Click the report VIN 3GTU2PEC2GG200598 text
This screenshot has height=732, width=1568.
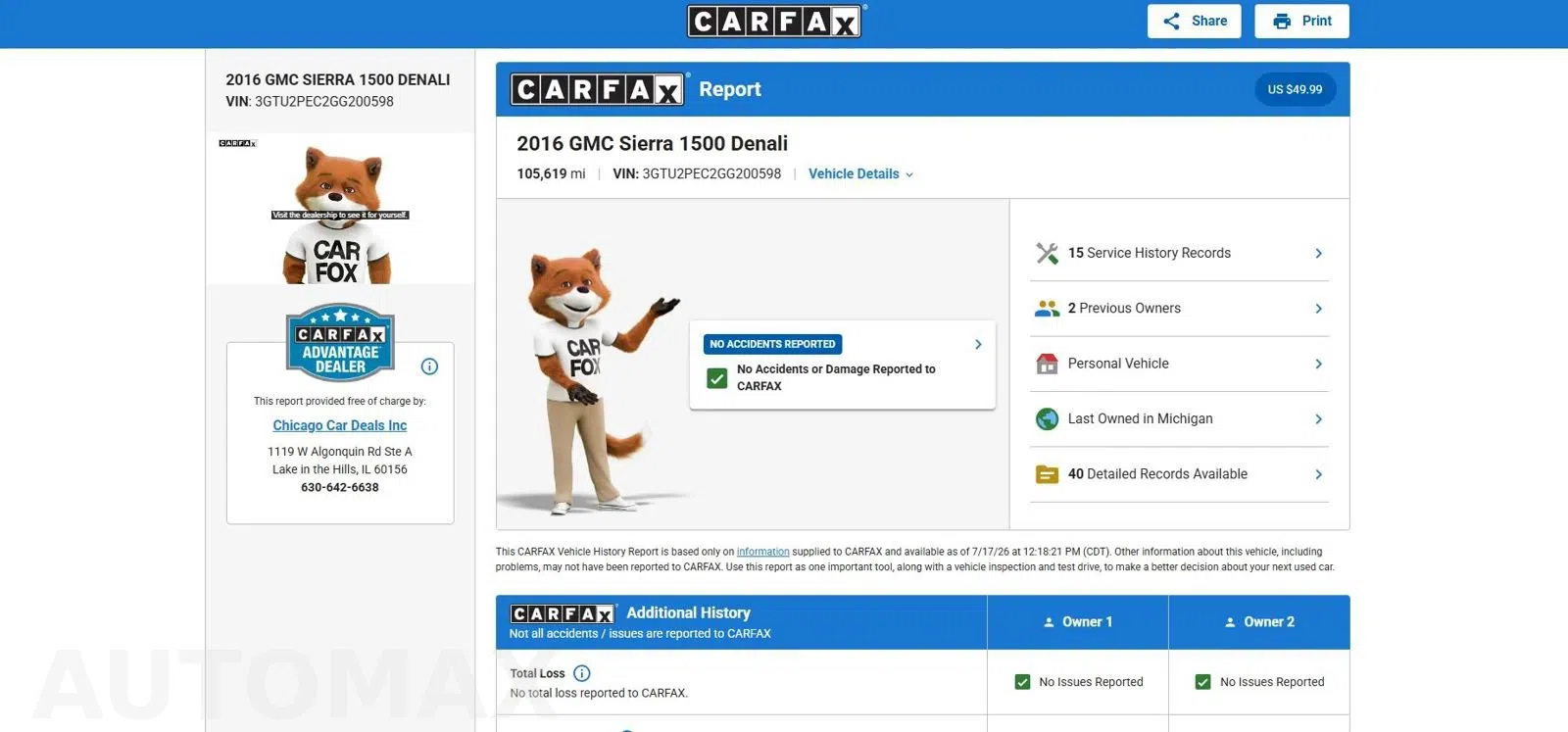(697, 173)
